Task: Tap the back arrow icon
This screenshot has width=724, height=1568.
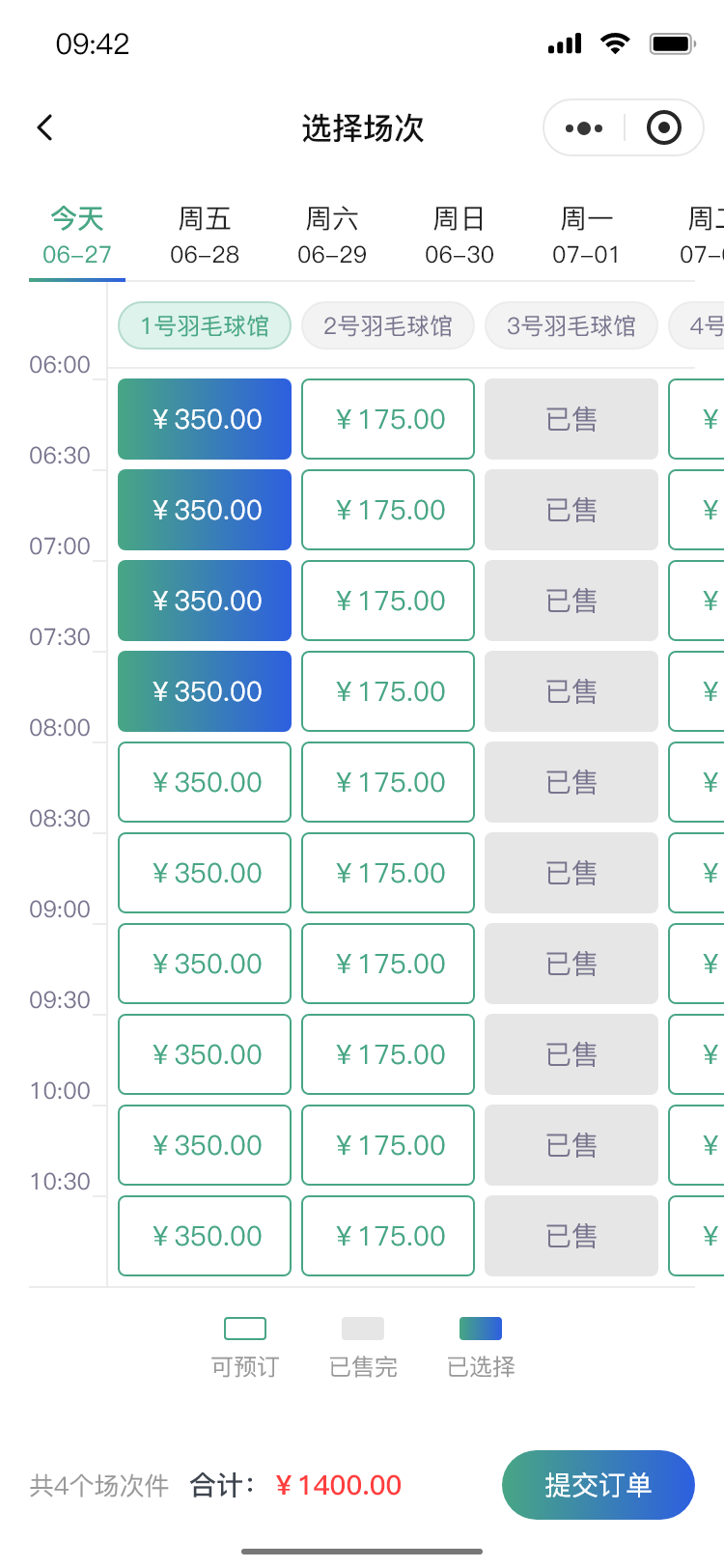Action: tap(45, 127)
